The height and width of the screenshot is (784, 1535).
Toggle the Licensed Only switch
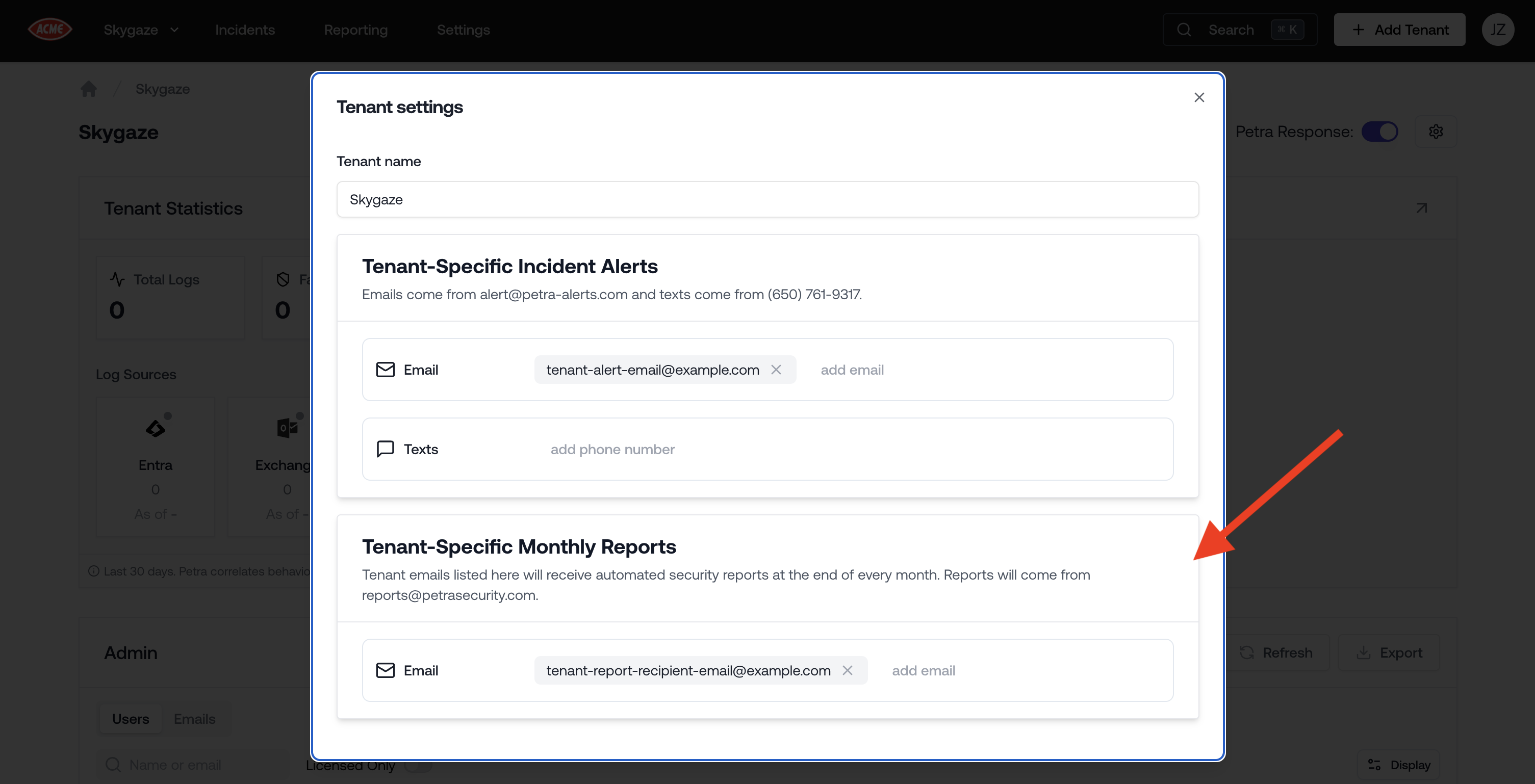418,766
